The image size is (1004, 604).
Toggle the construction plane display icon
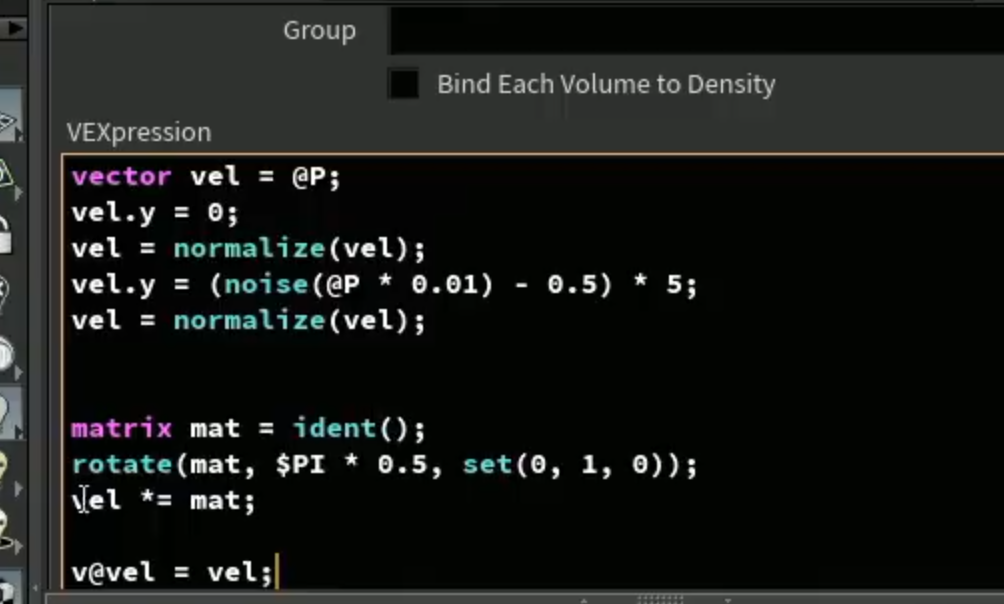click(9, 118)
